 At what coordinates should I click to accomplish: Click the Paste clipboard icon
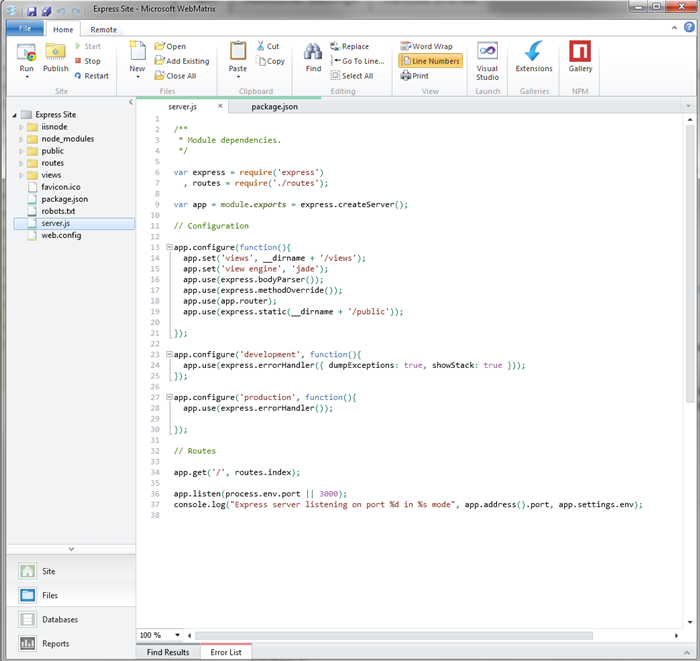(x=238, y=51)
